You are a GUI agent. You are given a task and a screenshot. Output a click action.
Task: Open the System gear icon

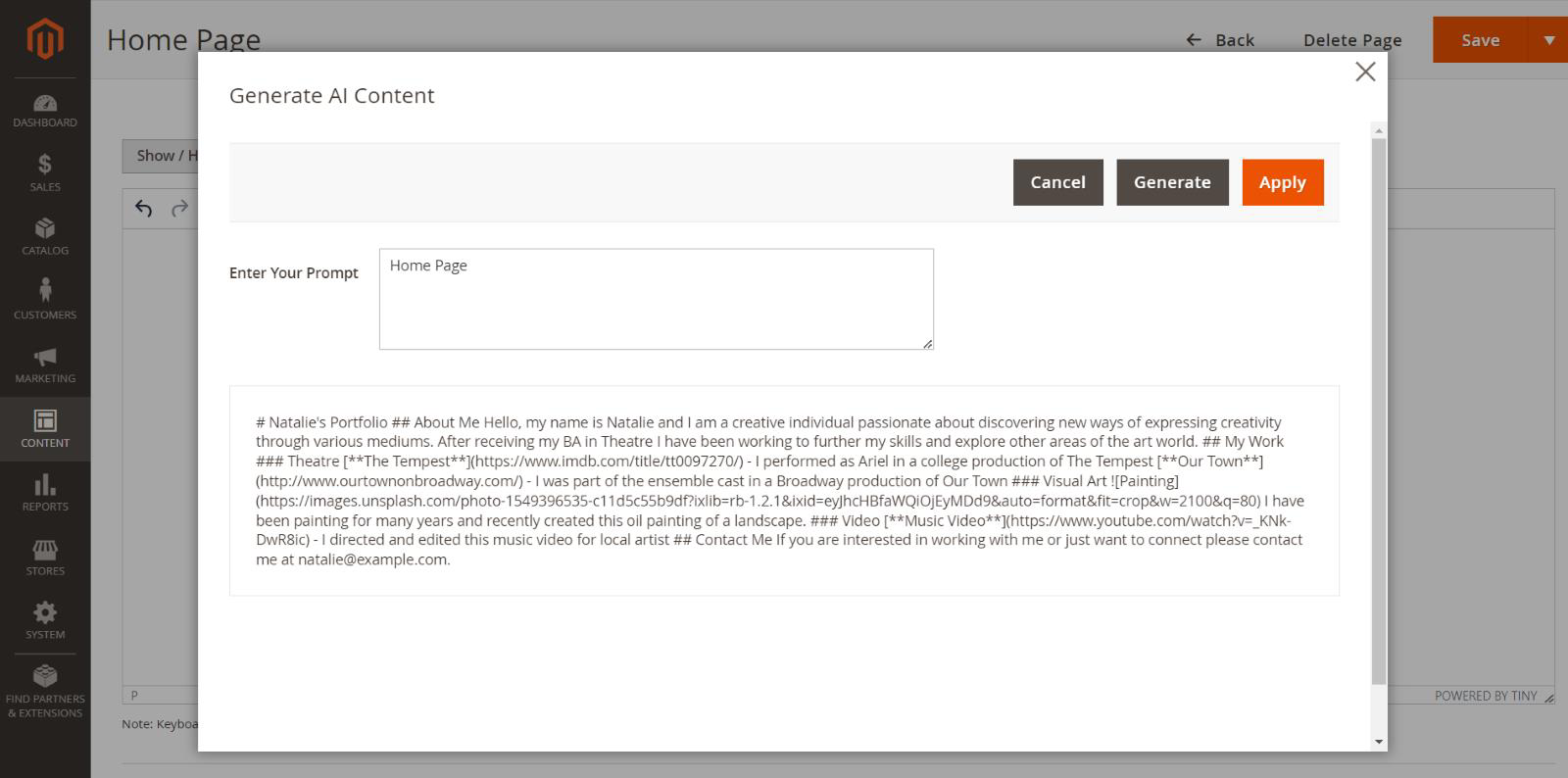(45, 620)
